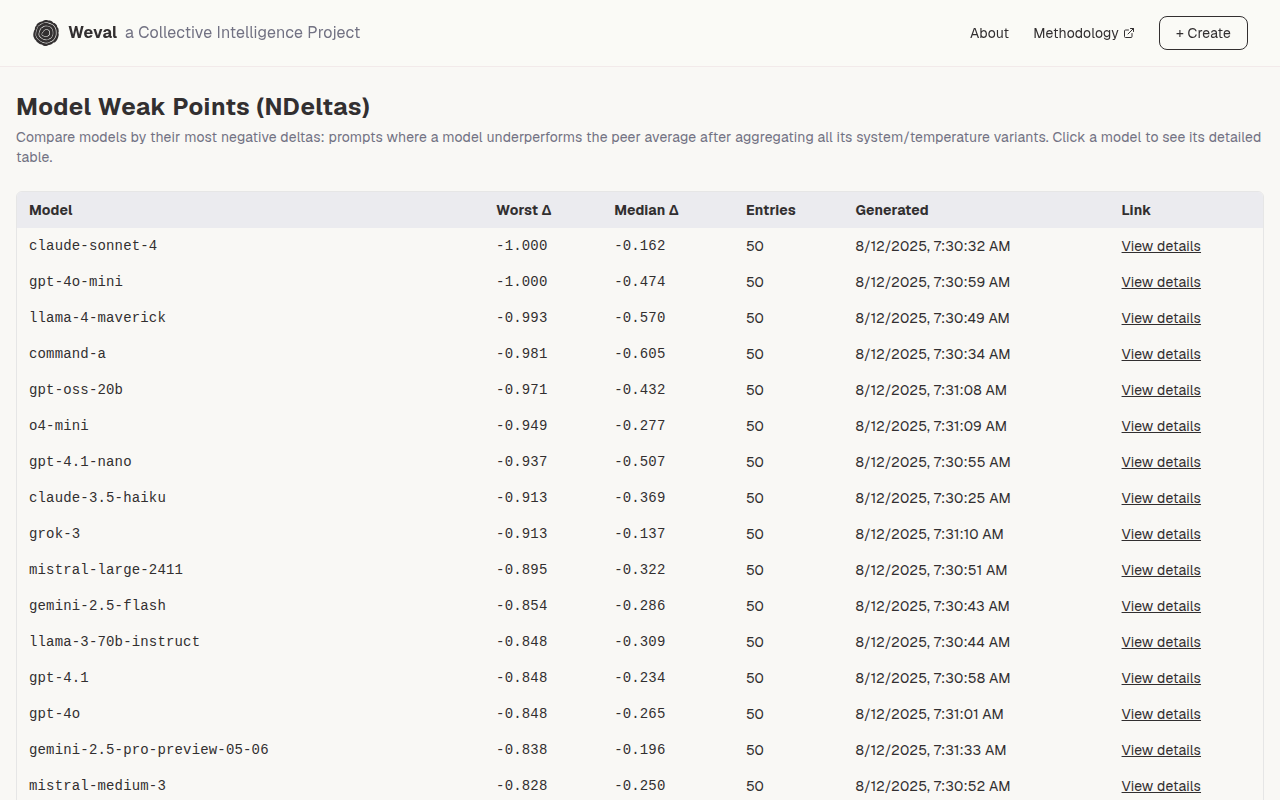Click the -0.993 worst delta value
This screenshot has height=800, width=1280.
click(522, 318)
